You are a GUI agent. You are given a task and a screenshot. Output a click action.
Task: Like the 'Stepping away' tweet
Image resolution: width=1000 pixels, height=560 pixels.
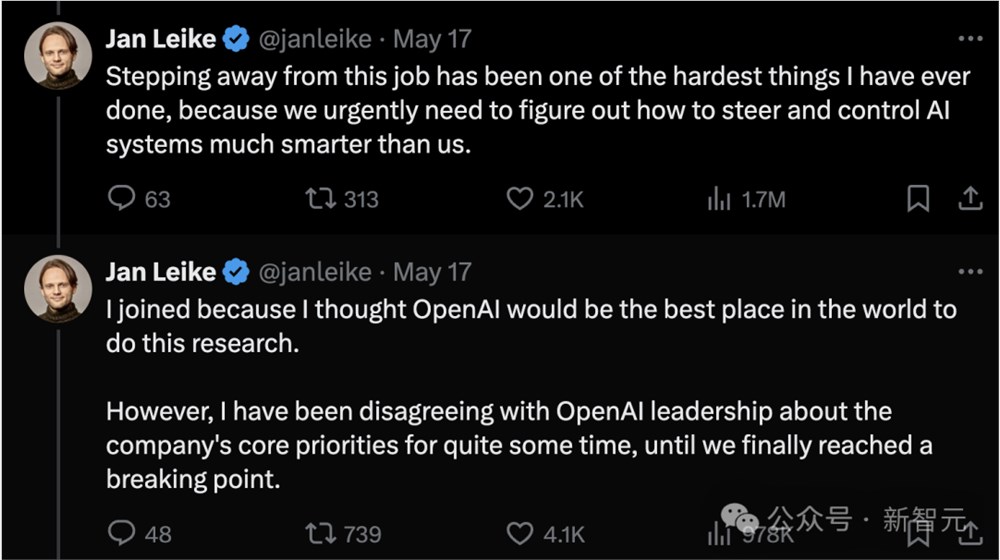click(x=519, y=199)
